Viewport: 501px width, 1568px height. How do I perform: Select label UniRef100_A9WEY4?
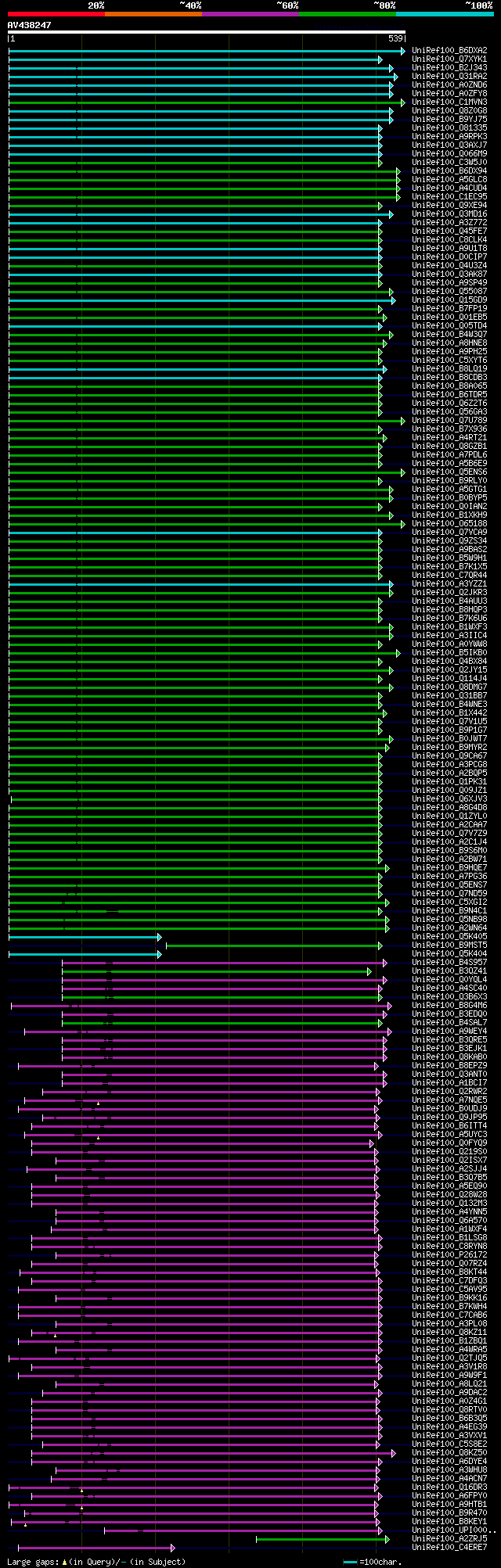[x=449, y=1032]
